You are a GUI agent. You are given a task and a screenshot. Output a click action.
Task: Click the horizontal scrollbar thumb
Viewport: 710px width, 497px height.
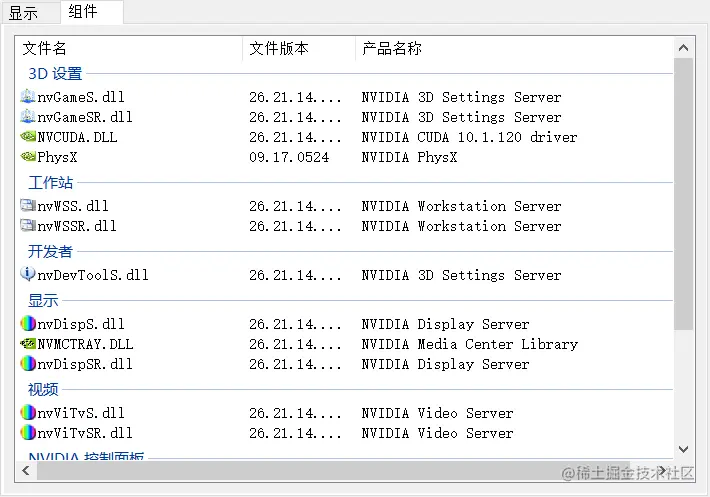tap(333, 471)
